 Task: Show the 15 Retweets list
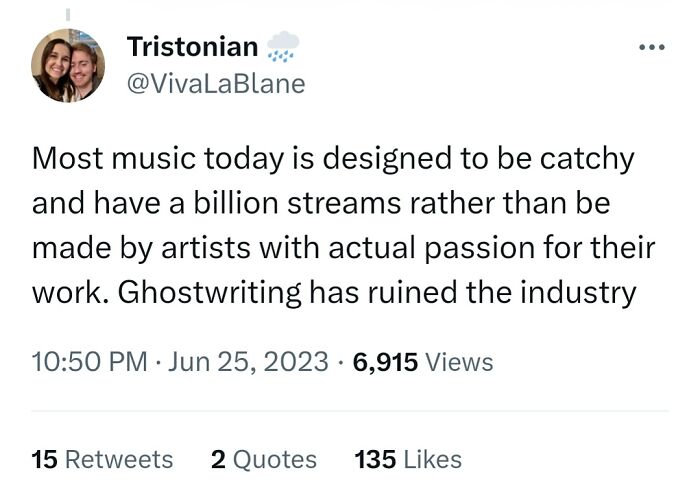(102, 459)
